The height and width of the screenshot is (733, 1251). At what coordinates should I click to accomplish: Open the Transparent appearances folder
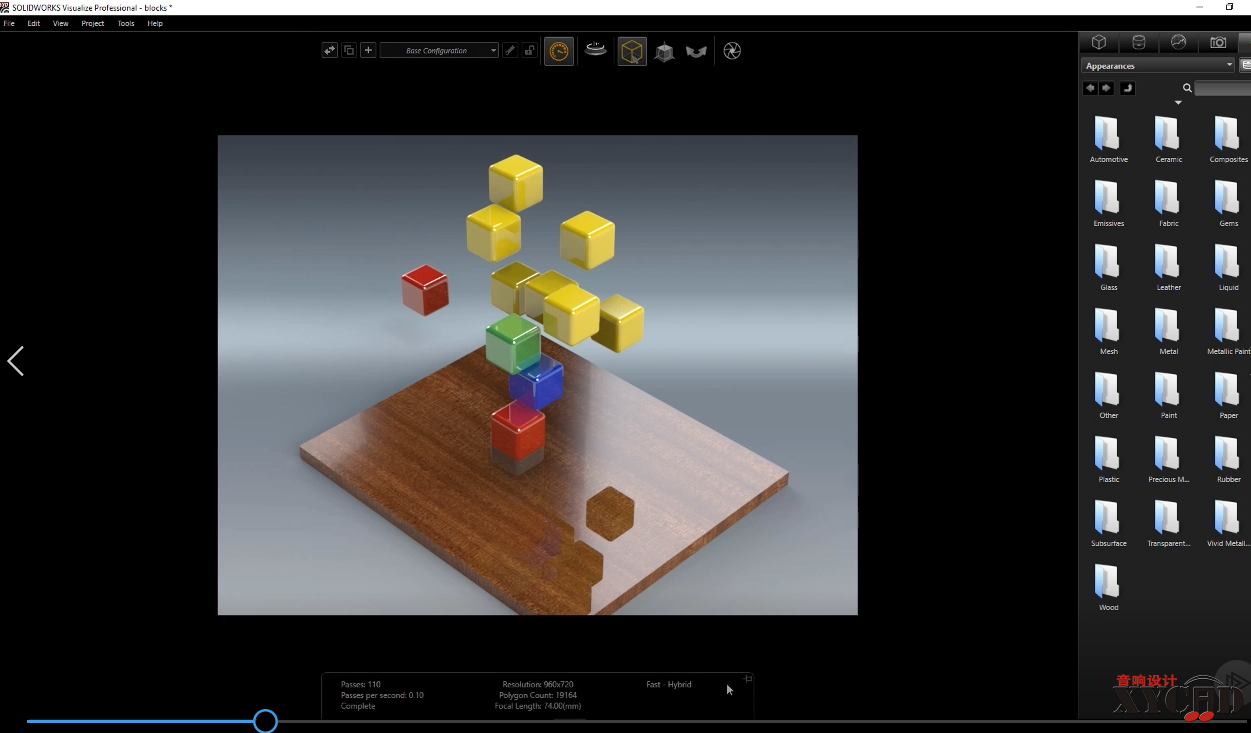tap(1168, 522)
